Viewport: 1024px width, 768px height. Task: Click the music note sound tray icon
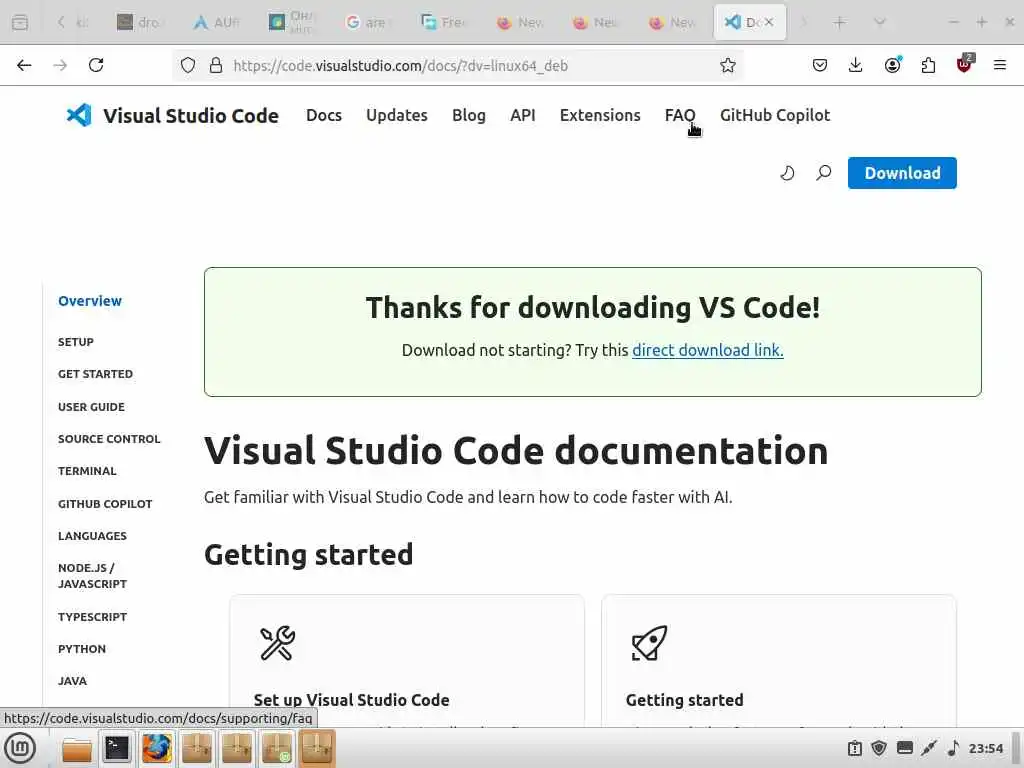(953, 748)
